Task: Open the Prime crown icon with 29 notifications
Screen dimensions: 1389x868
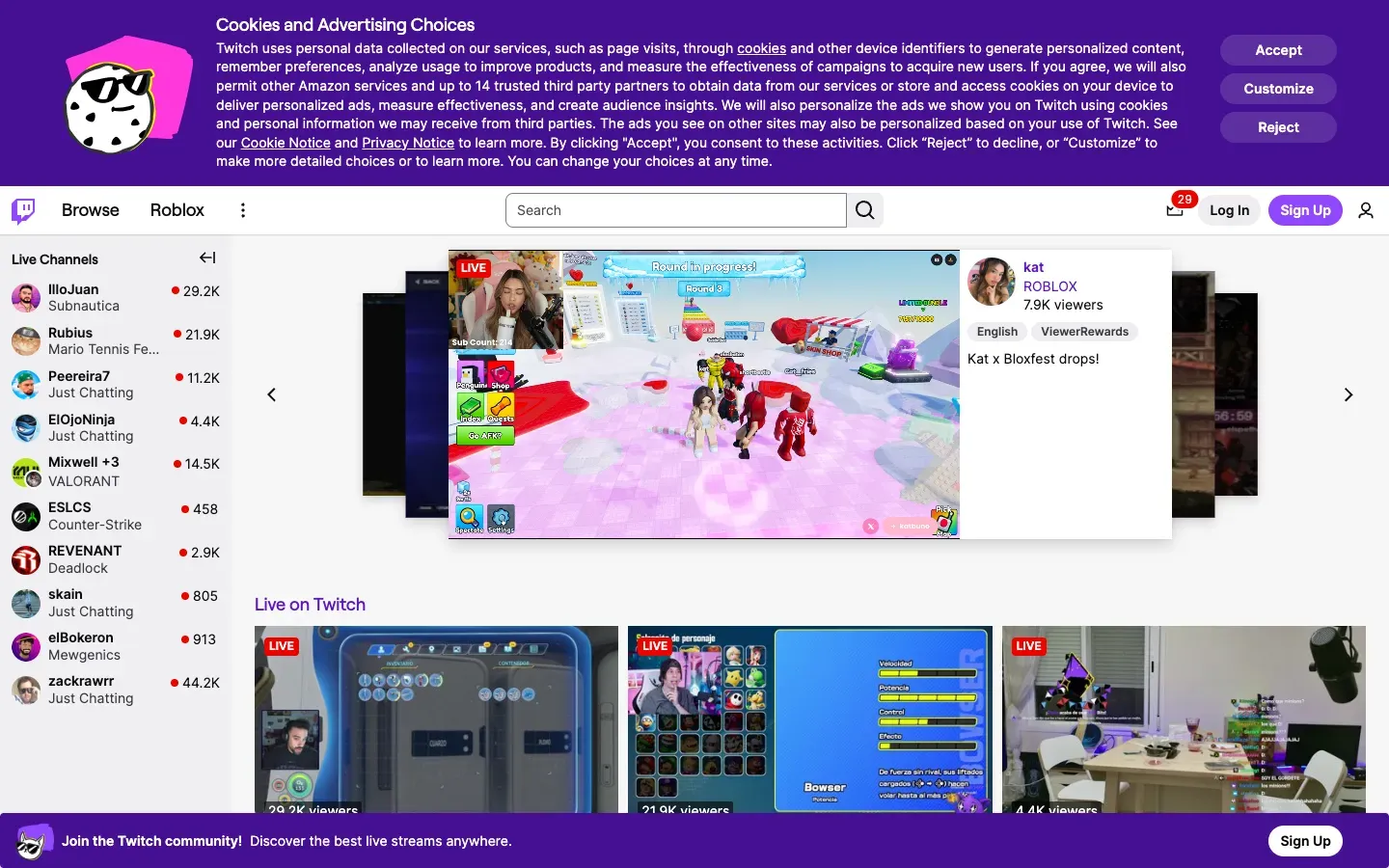Action: (x=1175, y=210)
